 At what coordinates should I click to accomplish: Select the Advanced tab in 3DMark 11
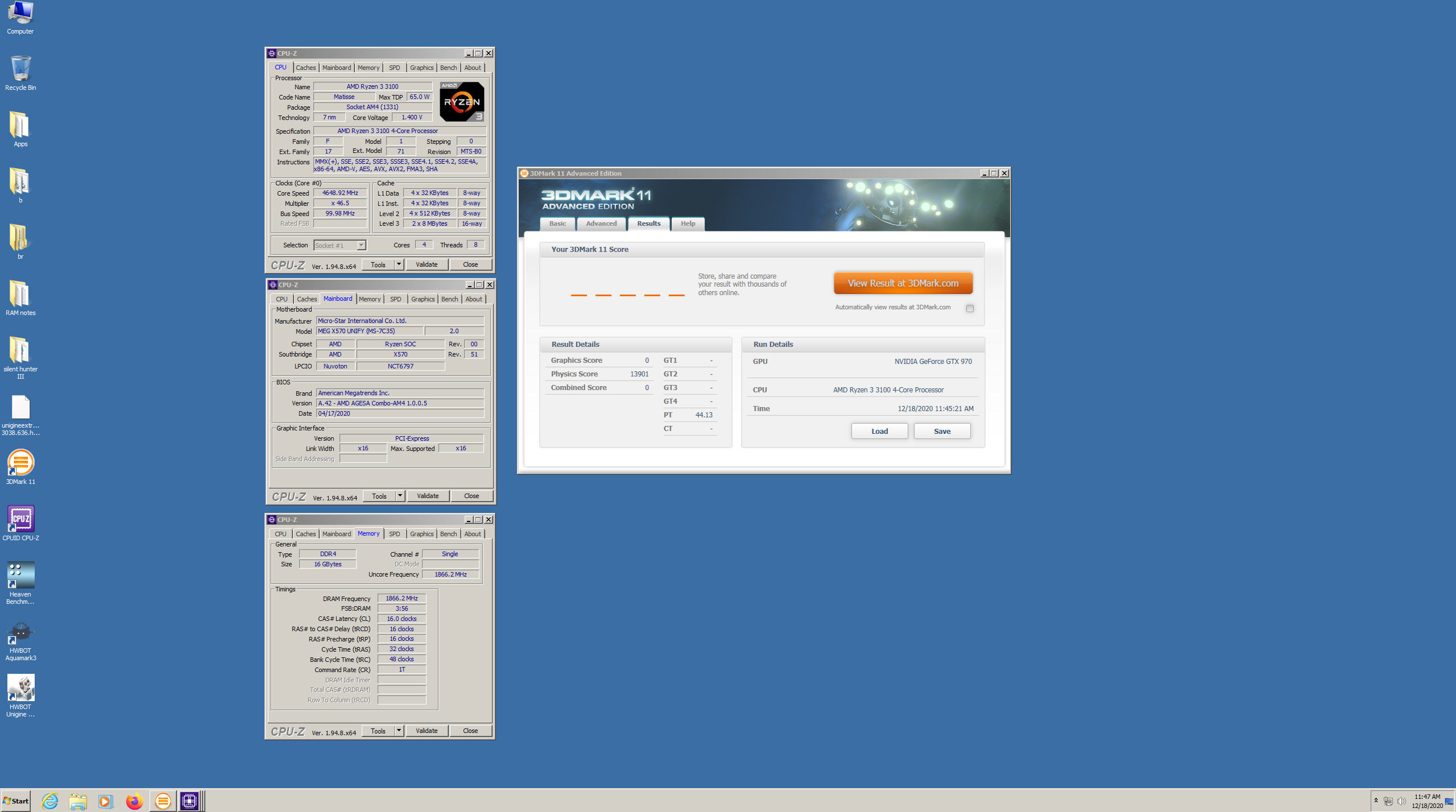point(601,223)
